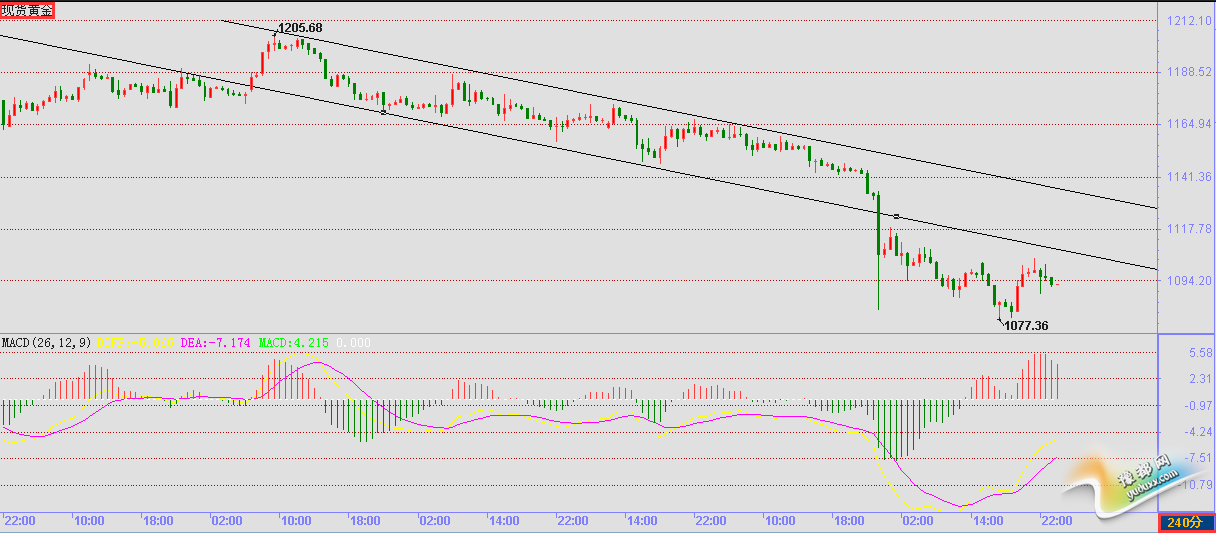The height and width of the screenshot is (533, 1216).
Task: Click the white 0.000 value in MACD header
Action: (352, 343)
